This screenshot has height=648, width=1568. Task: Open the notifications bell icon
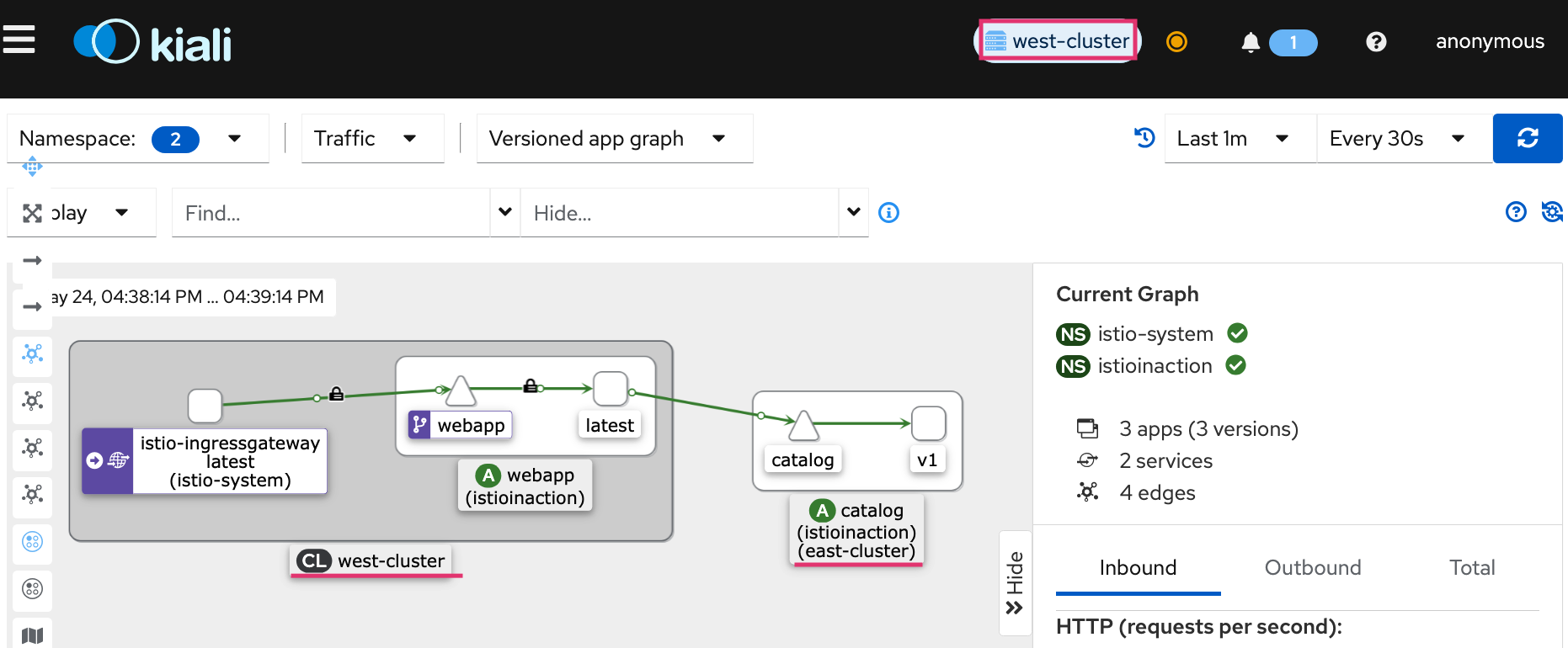(x=1251, y=42)
